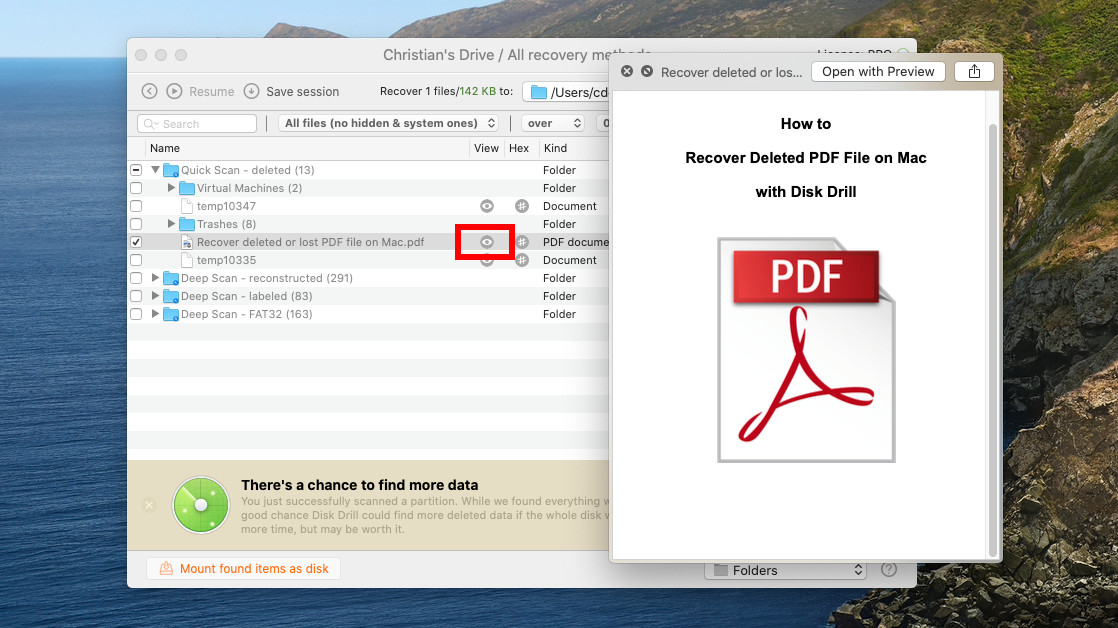Click the help question mark icon
Image resolution: width=1118 pixels, height=628 pixels.
click(888, 570)
